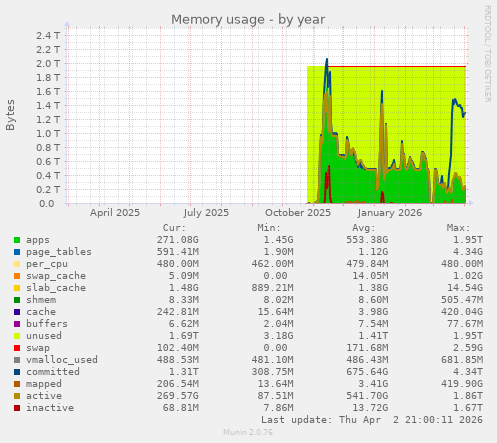The image size is (497, 443).
Task: Click the swap_cache max value 1.02G
Action: [468, 276]
